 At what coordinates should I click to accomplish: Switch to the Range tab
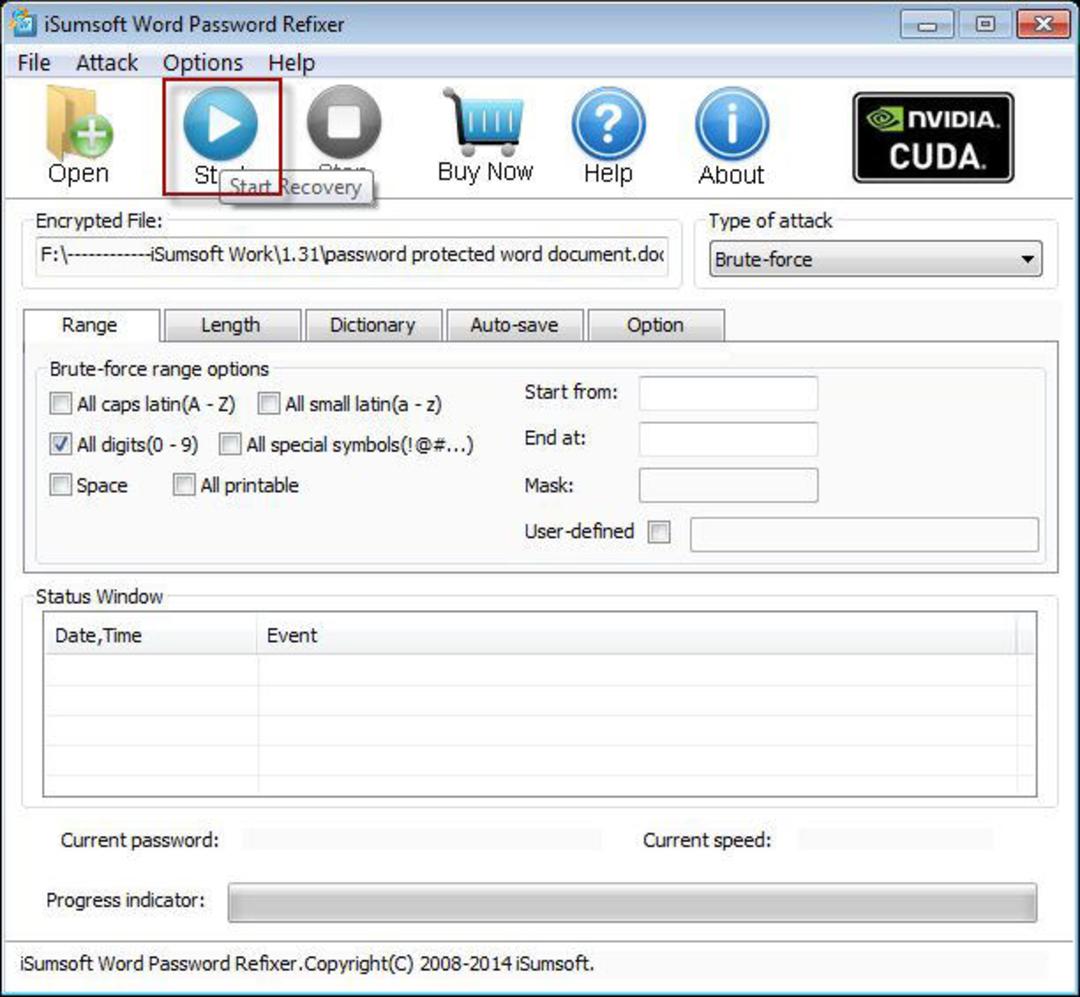pyautogui.click(x=91, y=325)
